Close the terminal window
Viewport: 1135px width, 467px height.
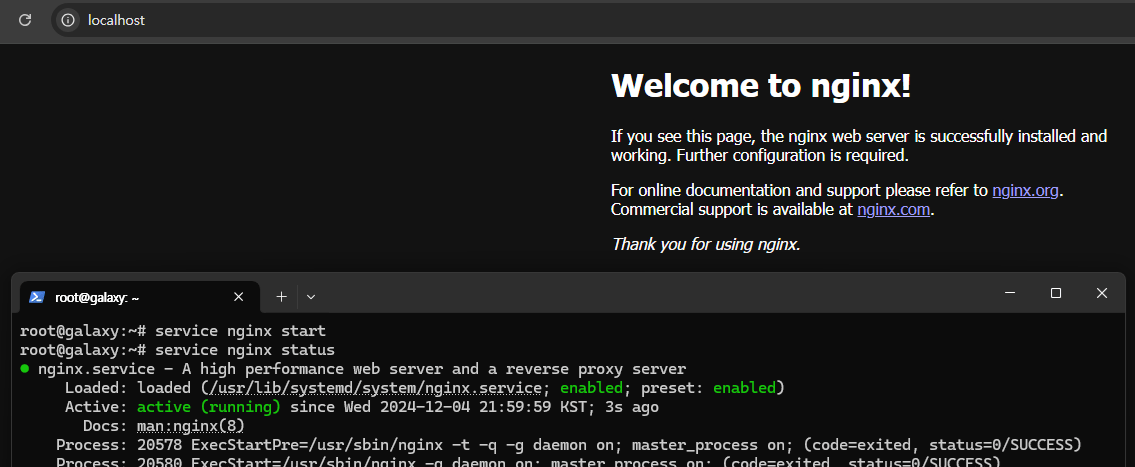(x=1102, y=293)
